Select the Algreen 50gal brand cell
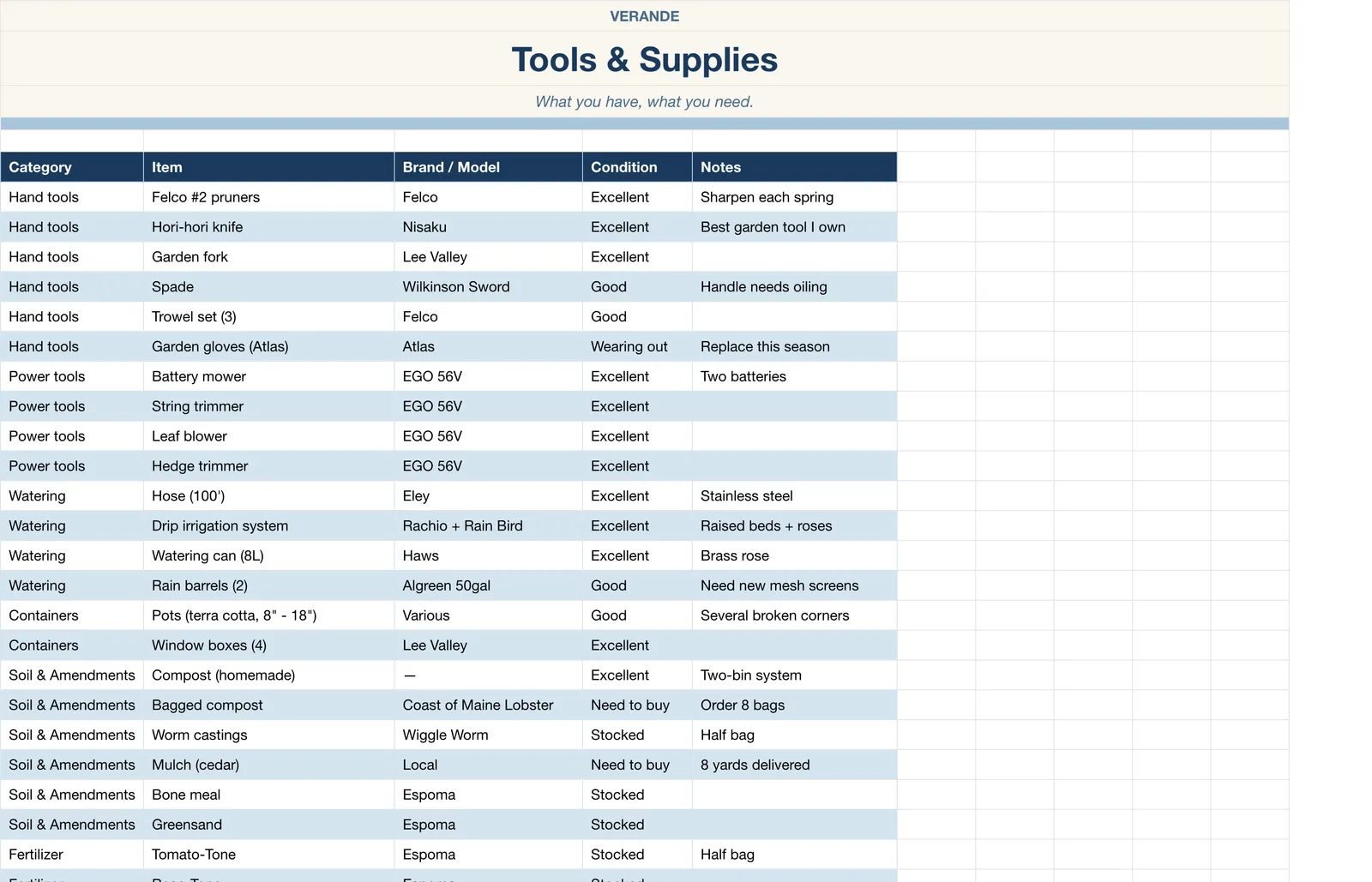 point(488,586)
